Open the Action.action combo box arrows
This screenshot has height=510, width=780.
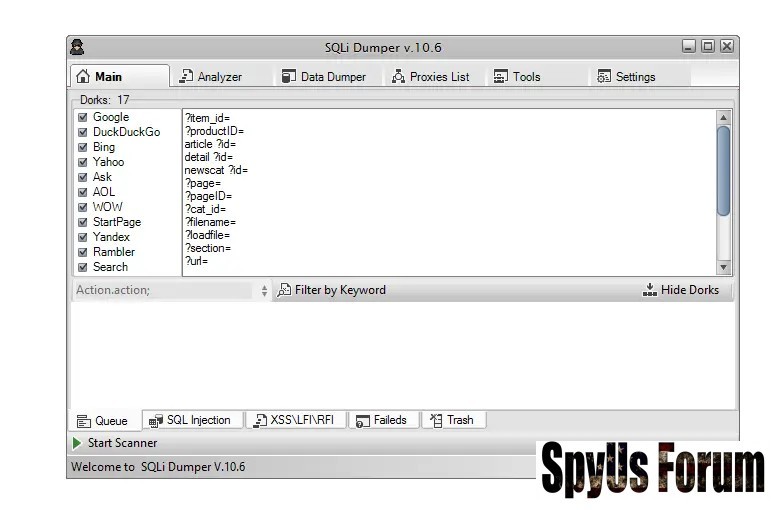pos(264,291)
